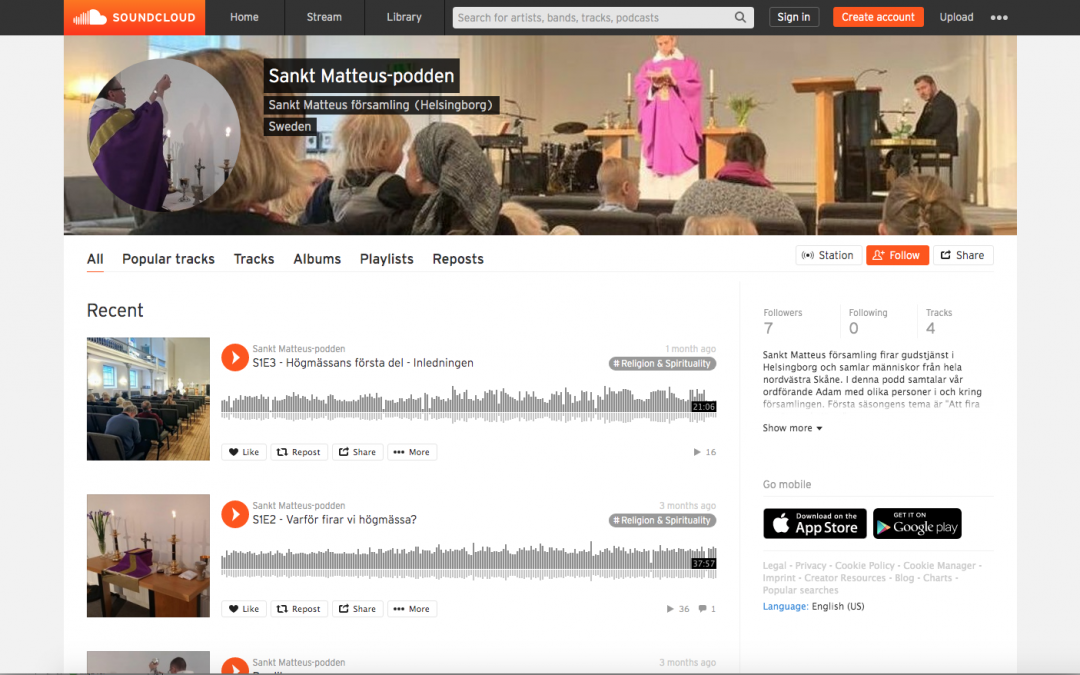The height and width of the screenshot is (675, 1080).
Task: Open Sankt Matteus-podden artist link above S1E3
Action: point(298,349)
